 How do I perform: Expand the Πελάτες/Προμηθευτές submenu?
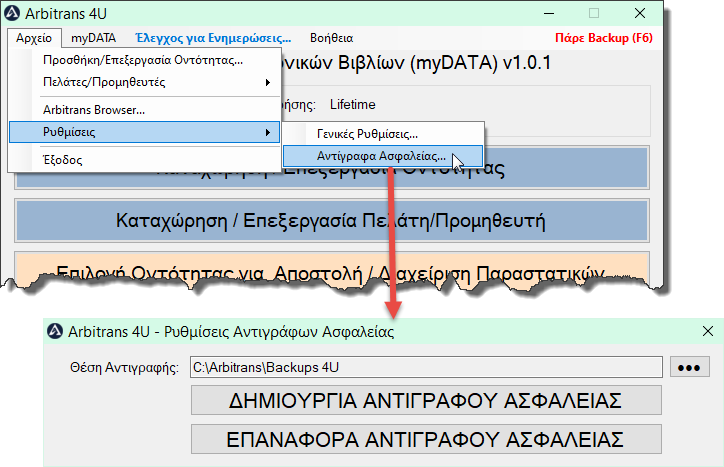tap(145, 82)
